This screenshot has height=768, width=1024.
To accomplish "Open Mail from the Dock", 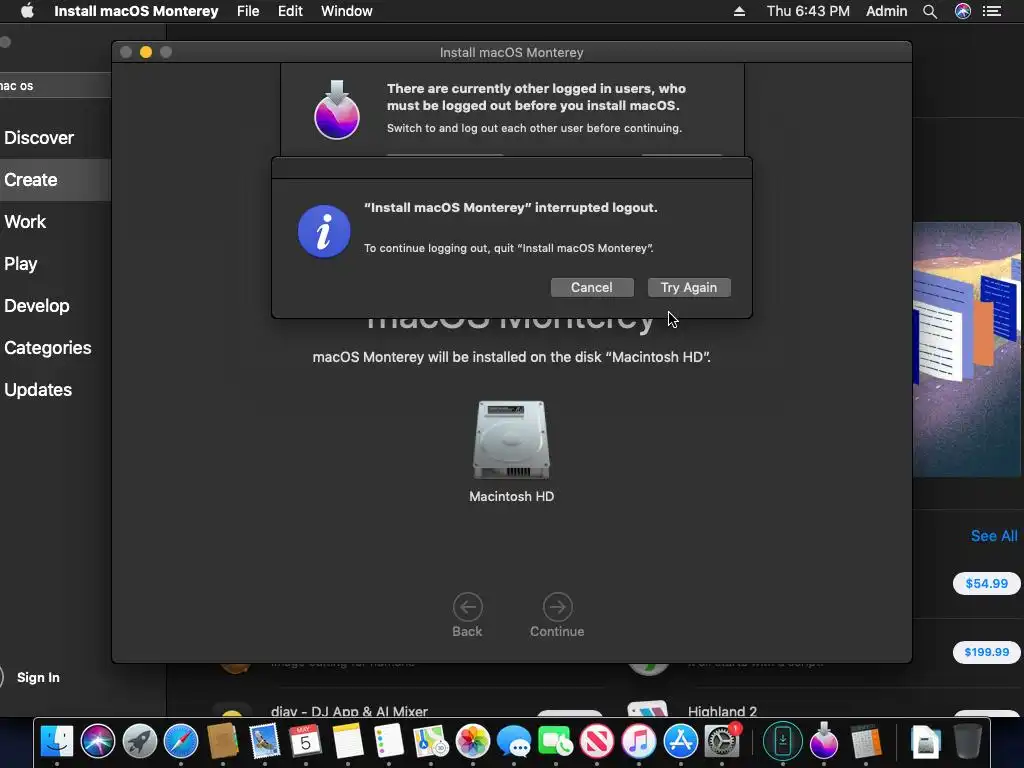I will pos(264,742).
